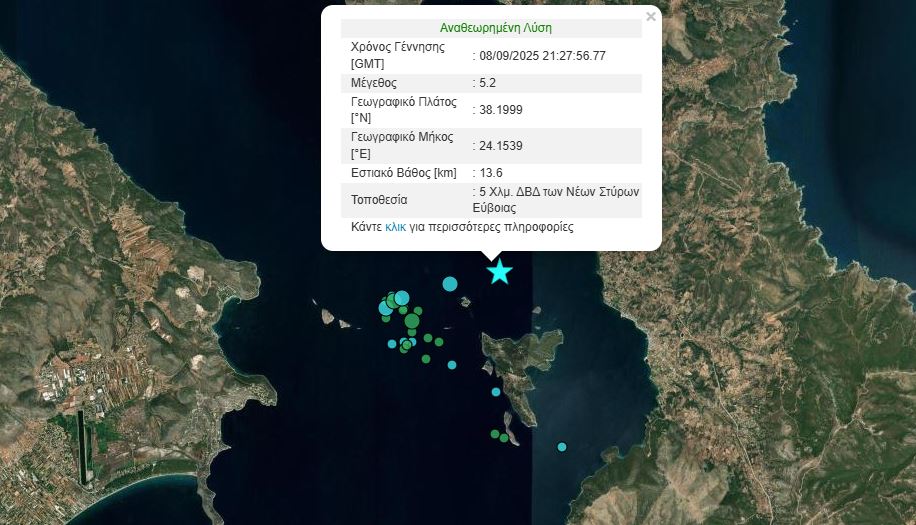Viewport: 916px width, 525px height.
Task: Click the lone cyan circle south of the cluster
Action: (452, 365)
